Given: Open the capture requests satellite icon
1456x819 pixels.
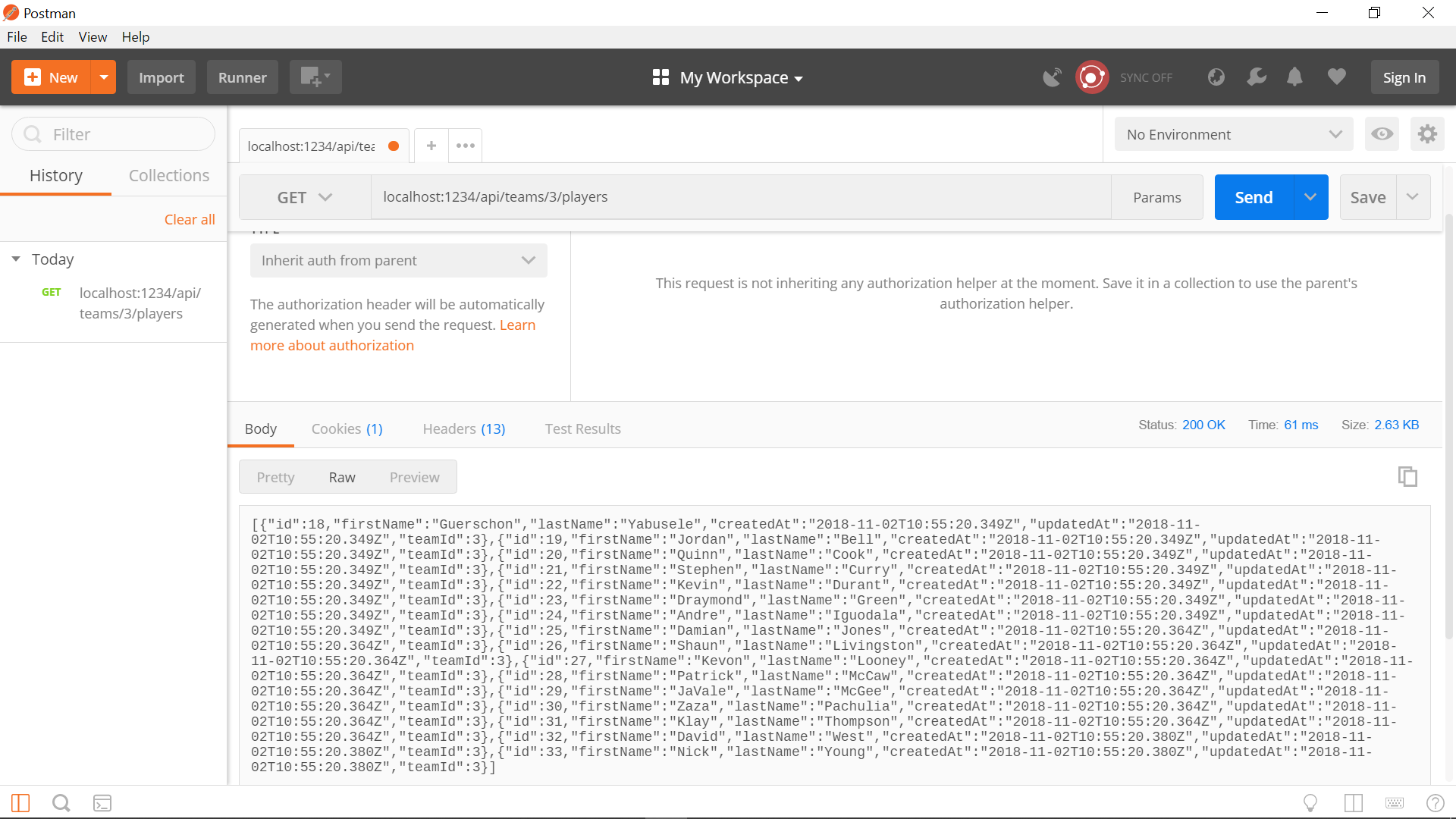Looking at the screenshot, I should click(x=1052, y=77).
